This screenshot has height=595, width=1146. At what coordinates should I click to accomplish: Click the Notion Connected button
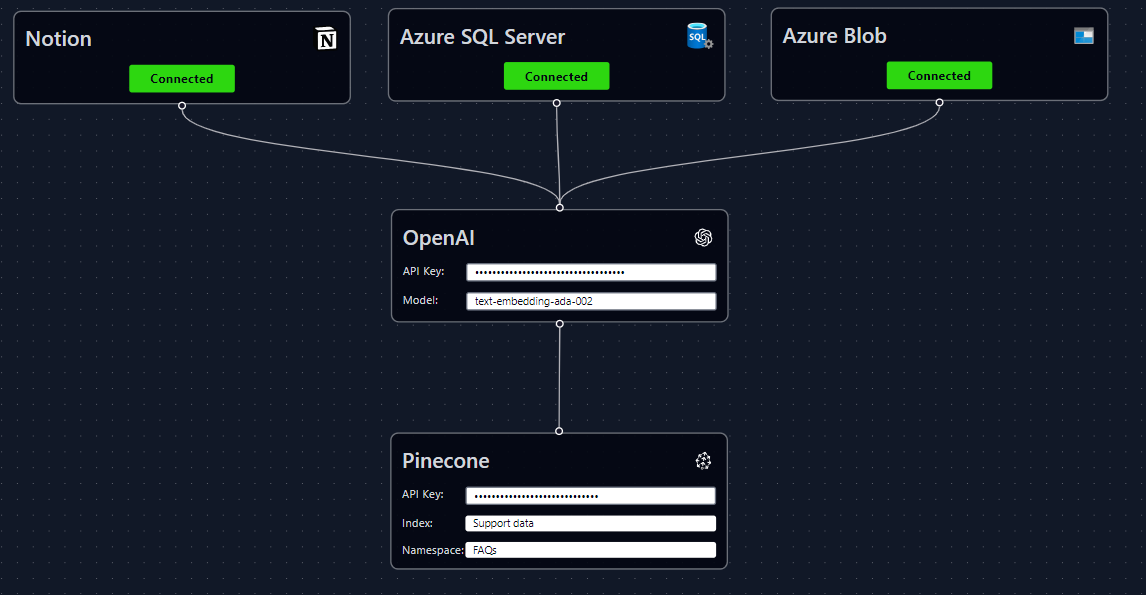coord(182,78)
